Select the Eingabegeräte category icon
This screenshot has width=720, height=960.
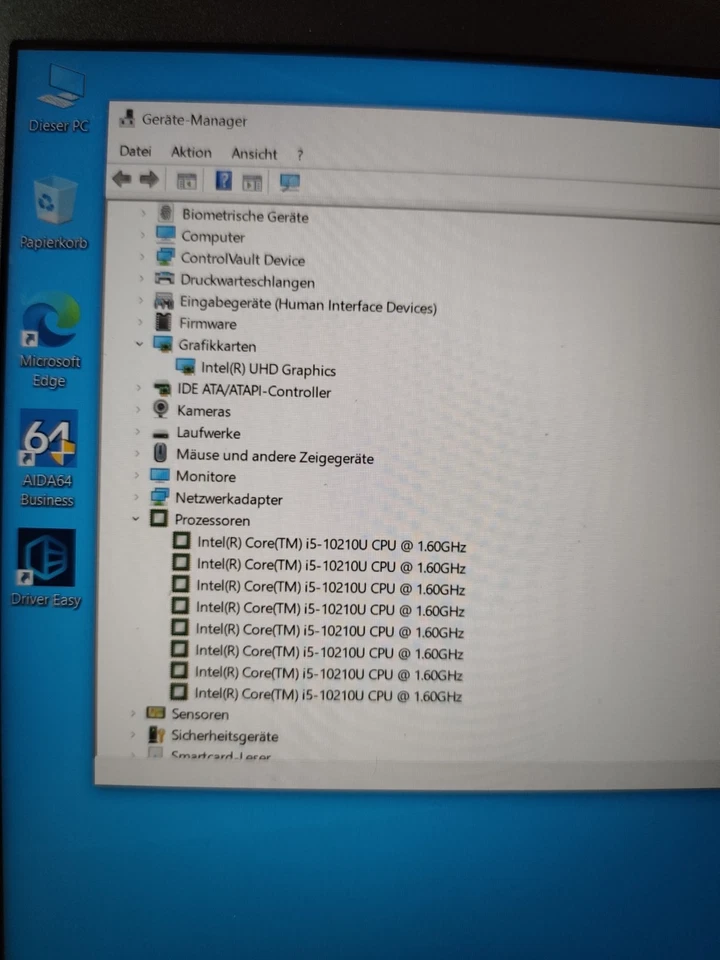163,301
